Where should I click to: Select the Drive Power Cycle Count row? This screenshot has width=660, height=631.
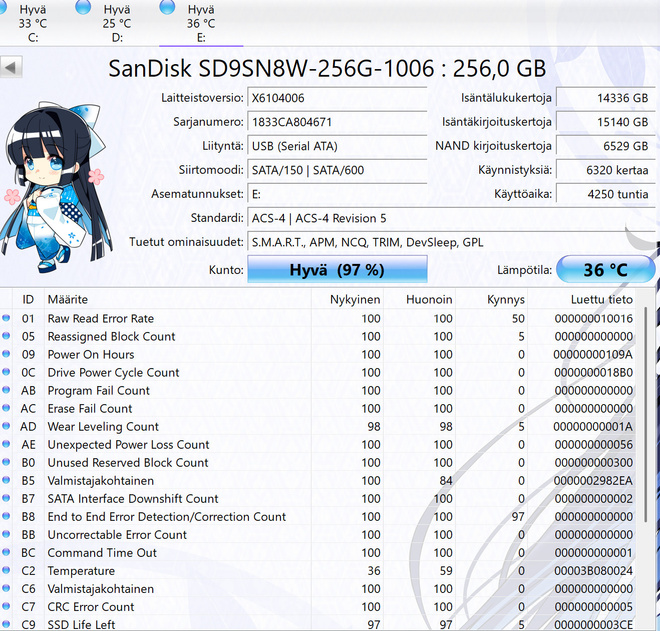click(x=318, y=373)
